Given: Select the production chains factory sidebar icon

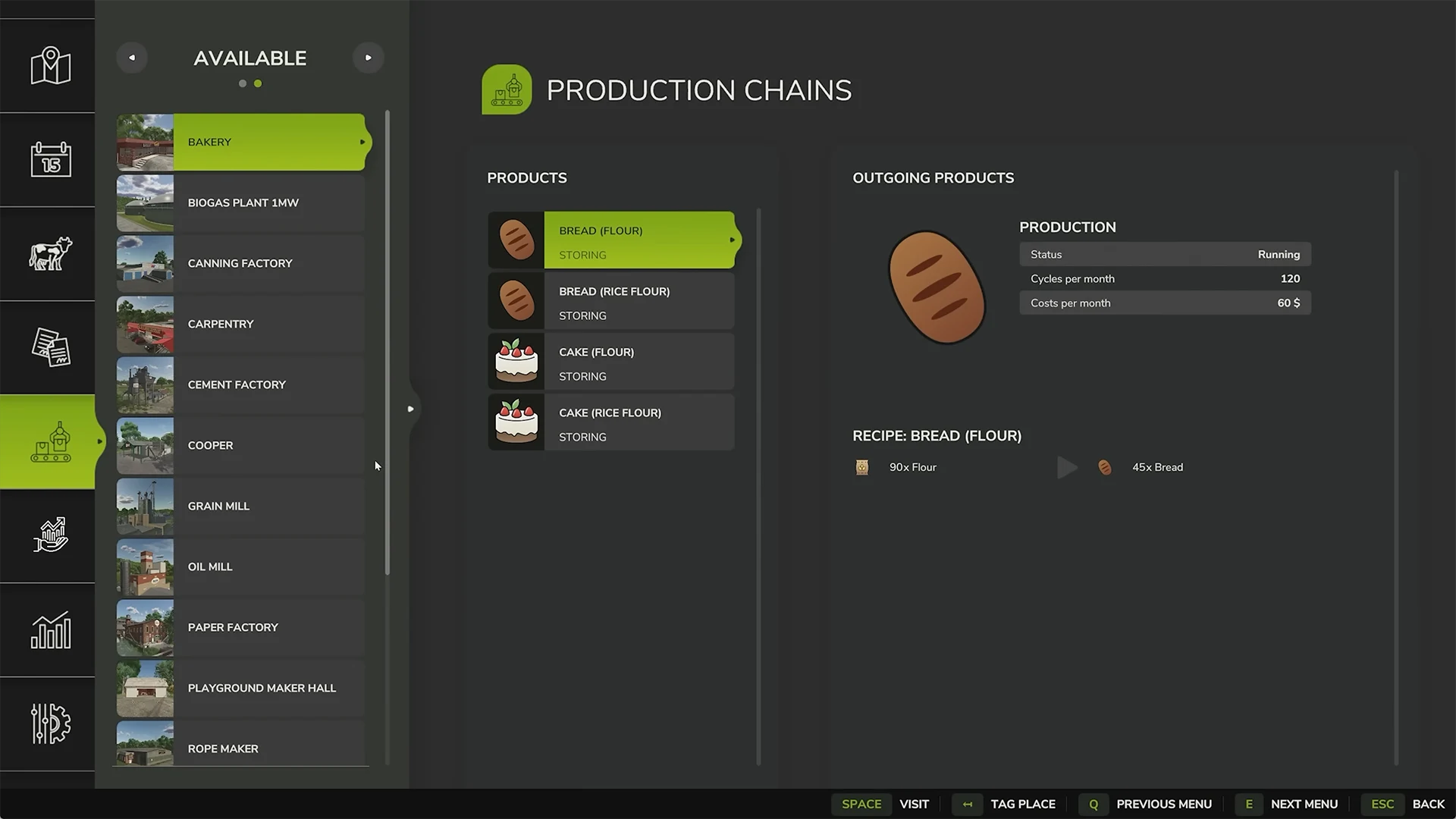Looking at the screenshot, I should point(50,442).
